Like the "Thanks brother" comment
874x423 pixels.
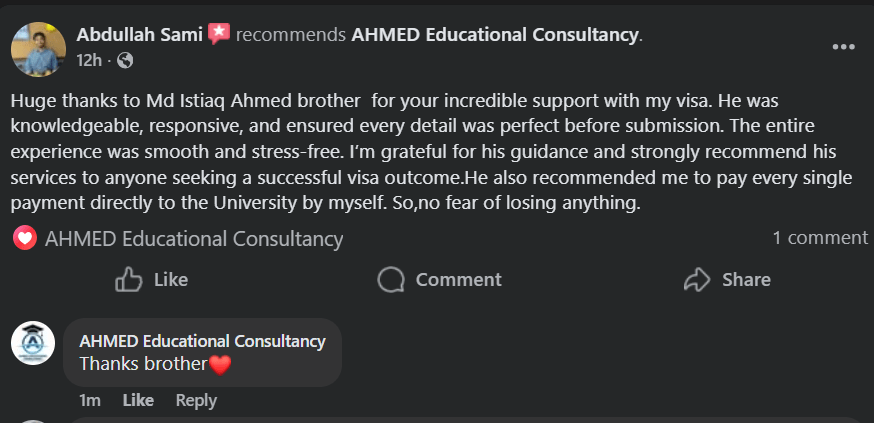click(x=138, y=400)
